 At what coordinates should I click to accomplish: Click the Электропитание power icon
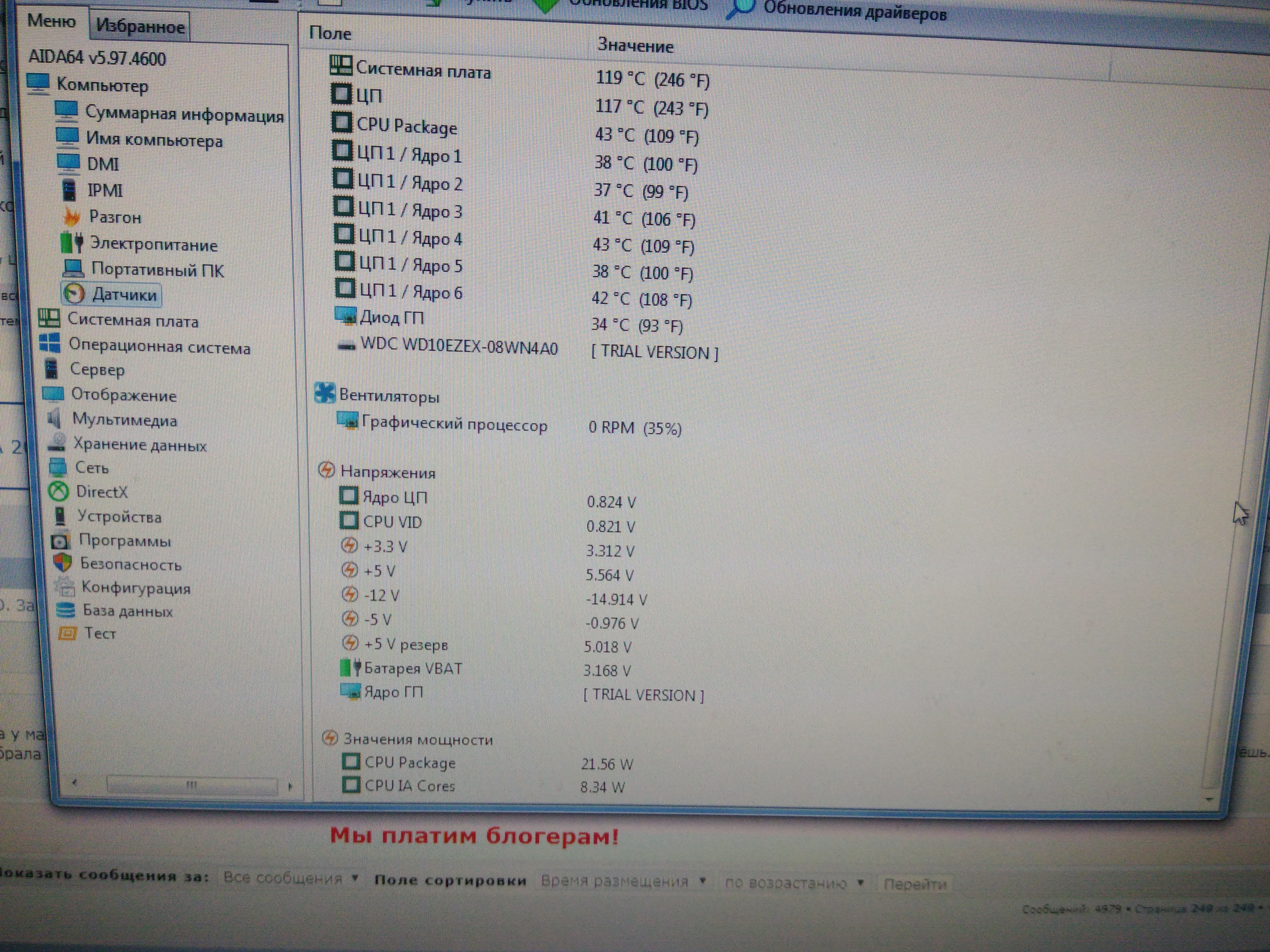(x=72, y=243)
